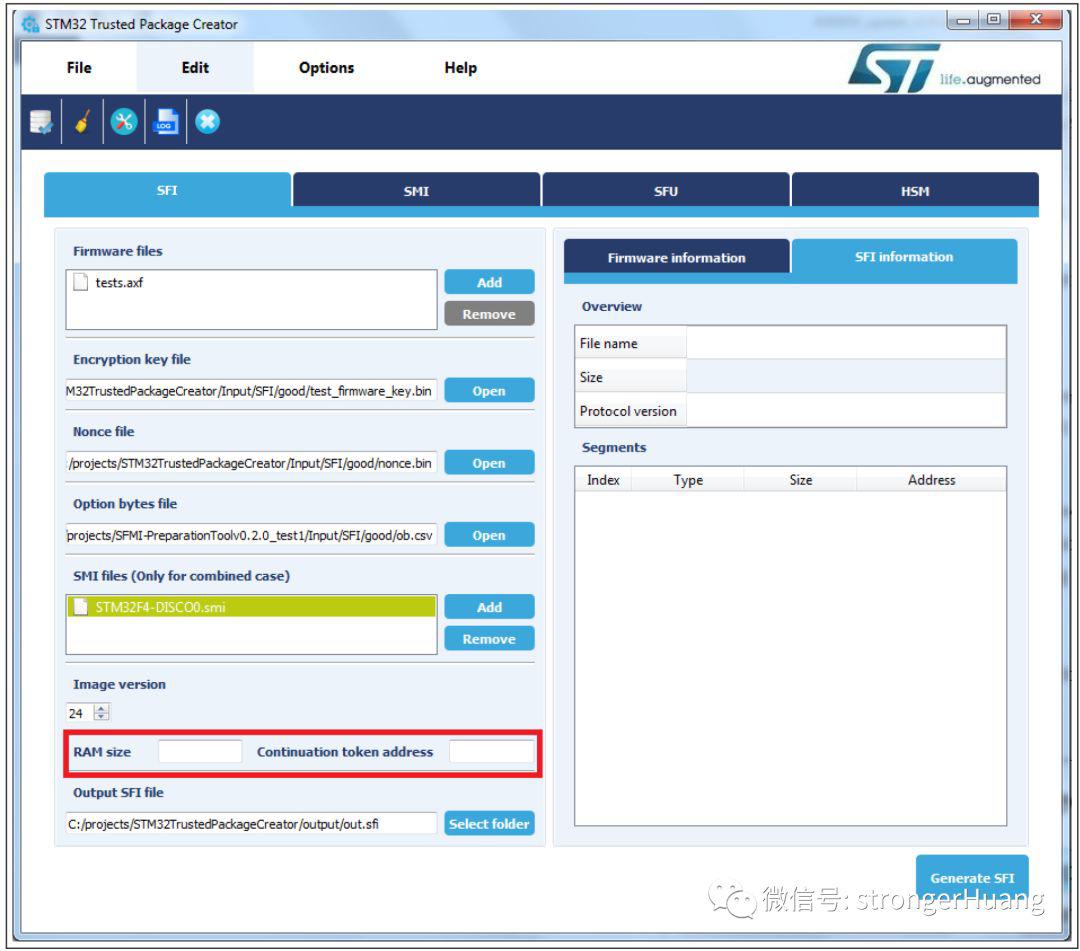Click the tests.axf file icon
1080x951 pixels.
pyautogui.click(x=81, y=282)
